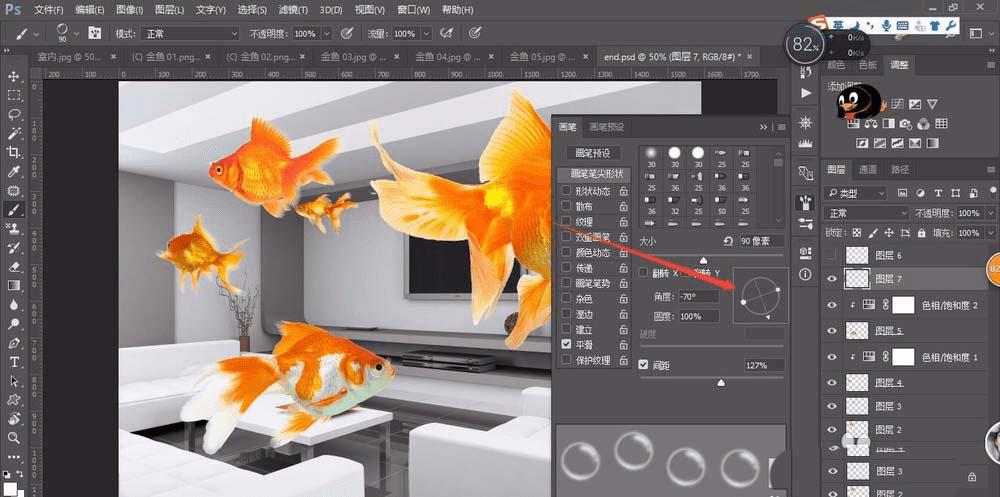Select the Hand tool

pyautogui.click(x=13, y=419)
